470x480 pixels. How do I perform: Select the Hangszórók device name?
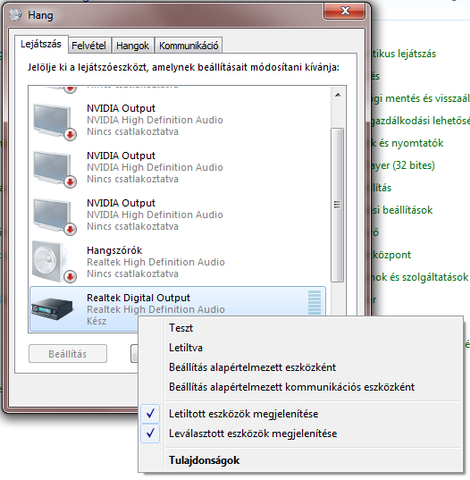114,250
